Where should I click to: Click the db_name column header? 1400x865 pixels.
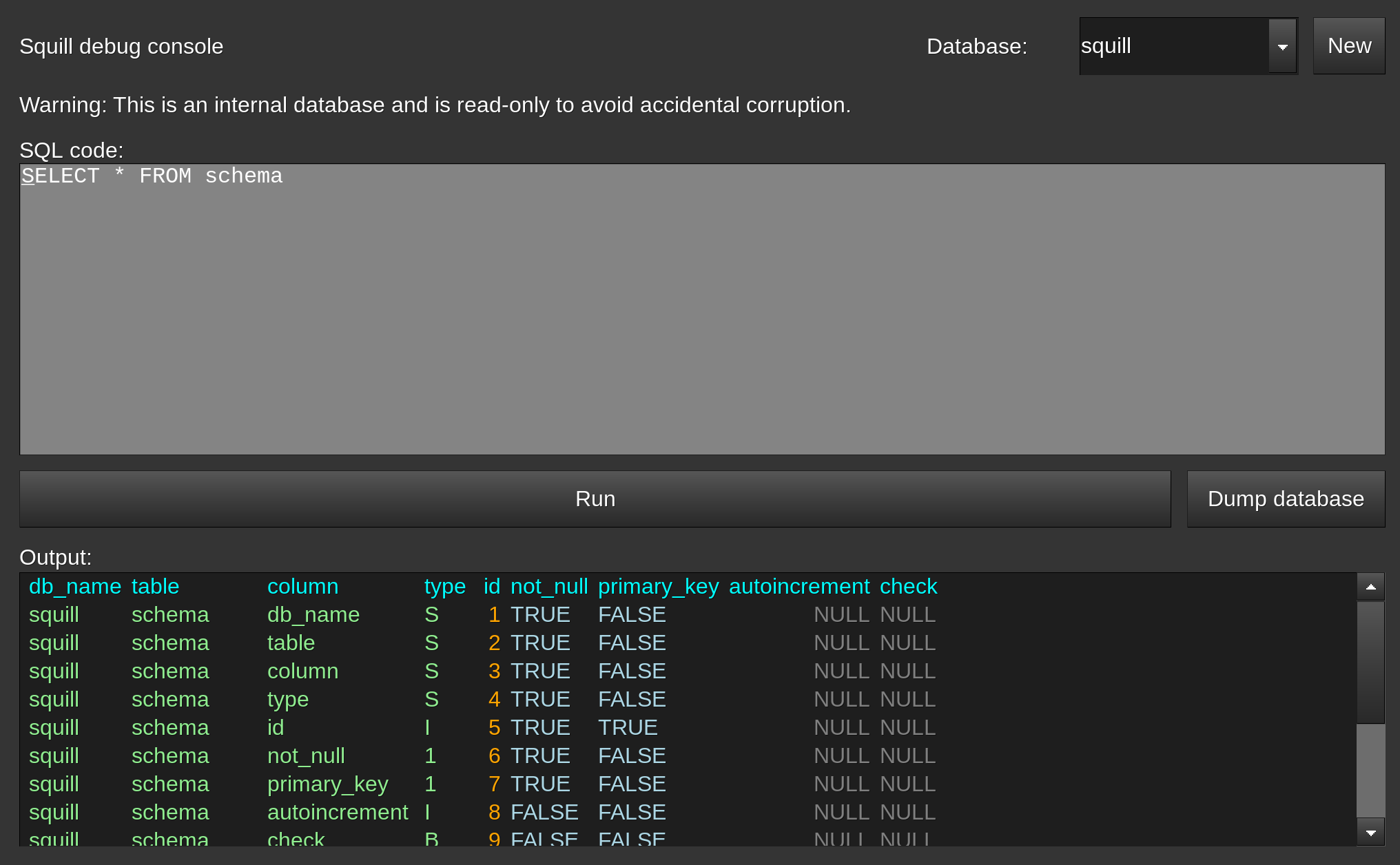click(x=75, y=587)
